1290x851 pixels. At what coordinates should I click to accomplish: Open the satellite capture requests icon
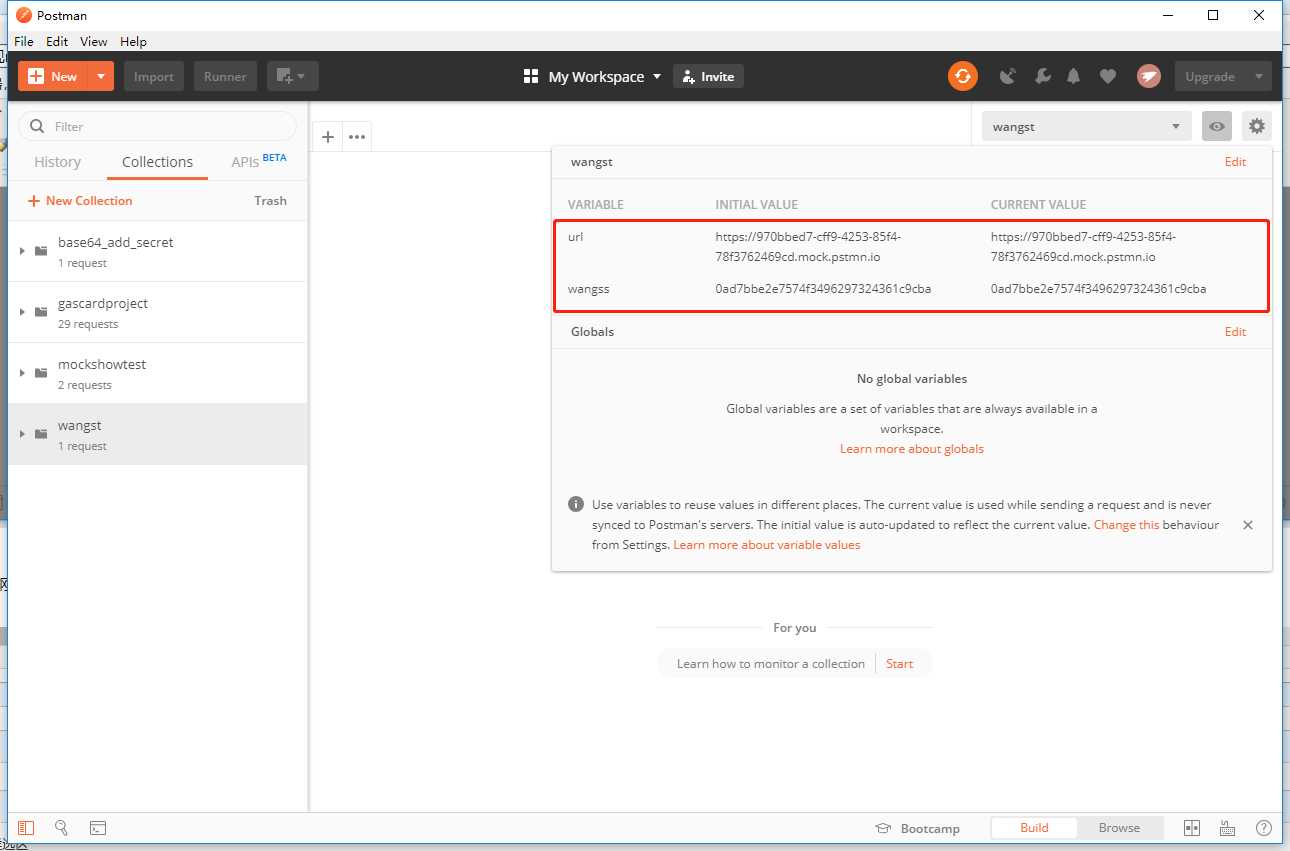1008,76
